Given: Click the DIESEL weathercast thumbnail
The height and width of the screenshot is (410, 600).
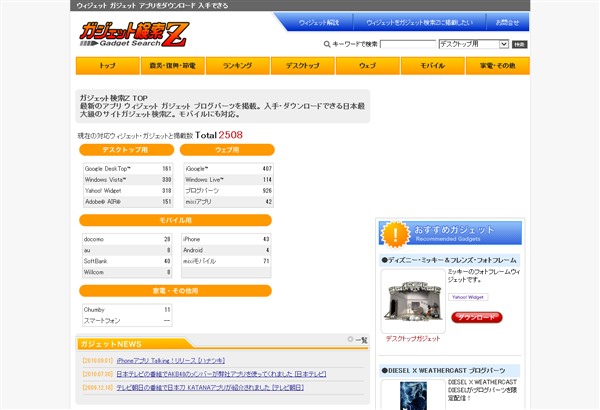Looking at the screenshot, I should 413,396.
